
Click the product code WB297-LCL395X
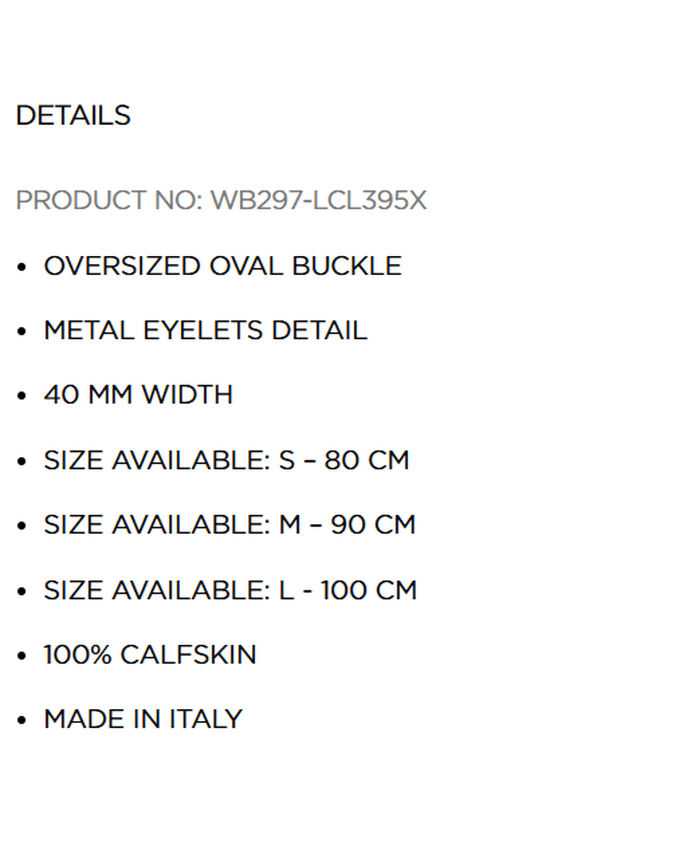coord(318,201)
